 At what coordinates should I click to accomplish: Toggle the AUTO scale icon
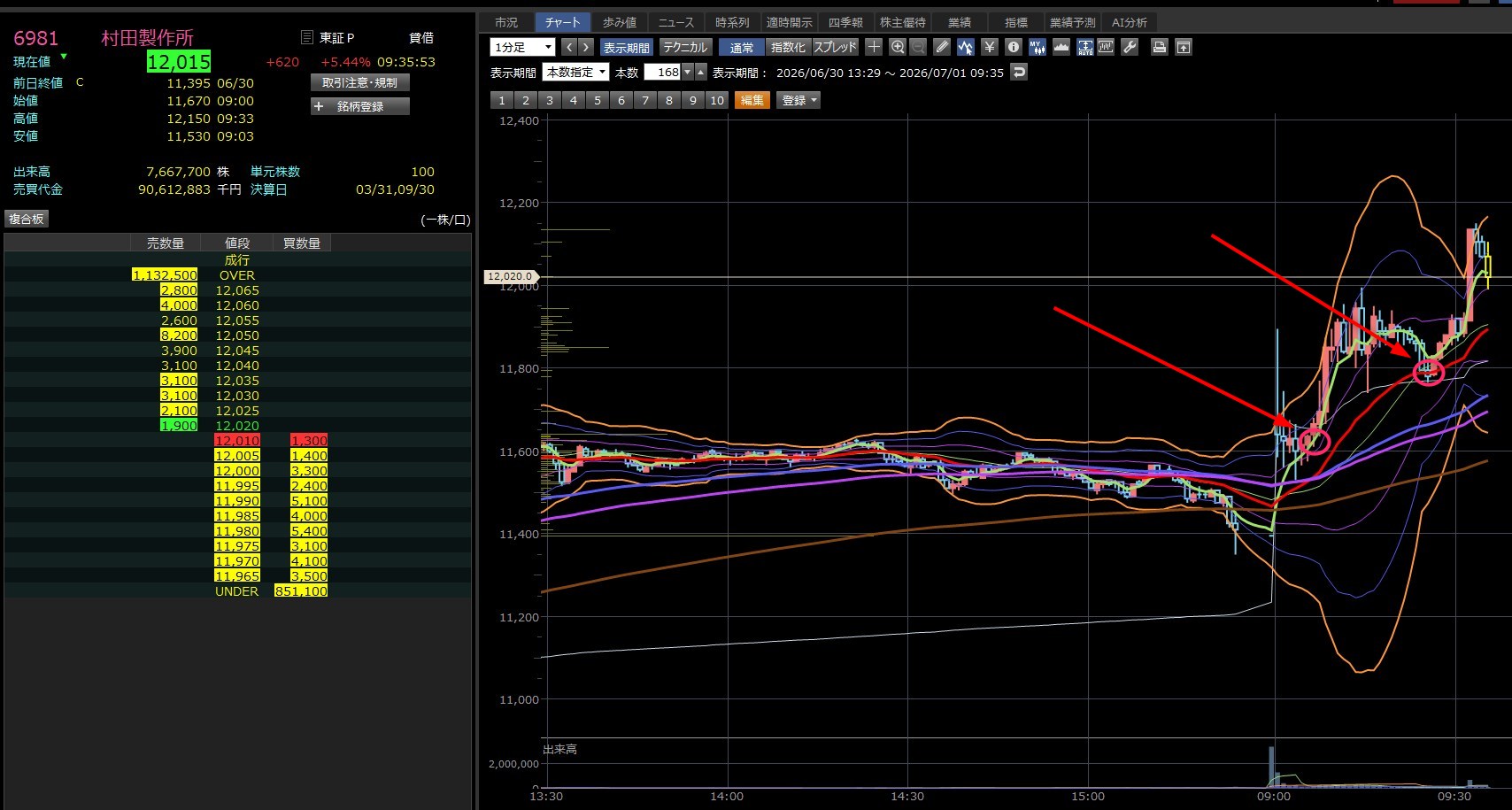[x=1084, y=47]
